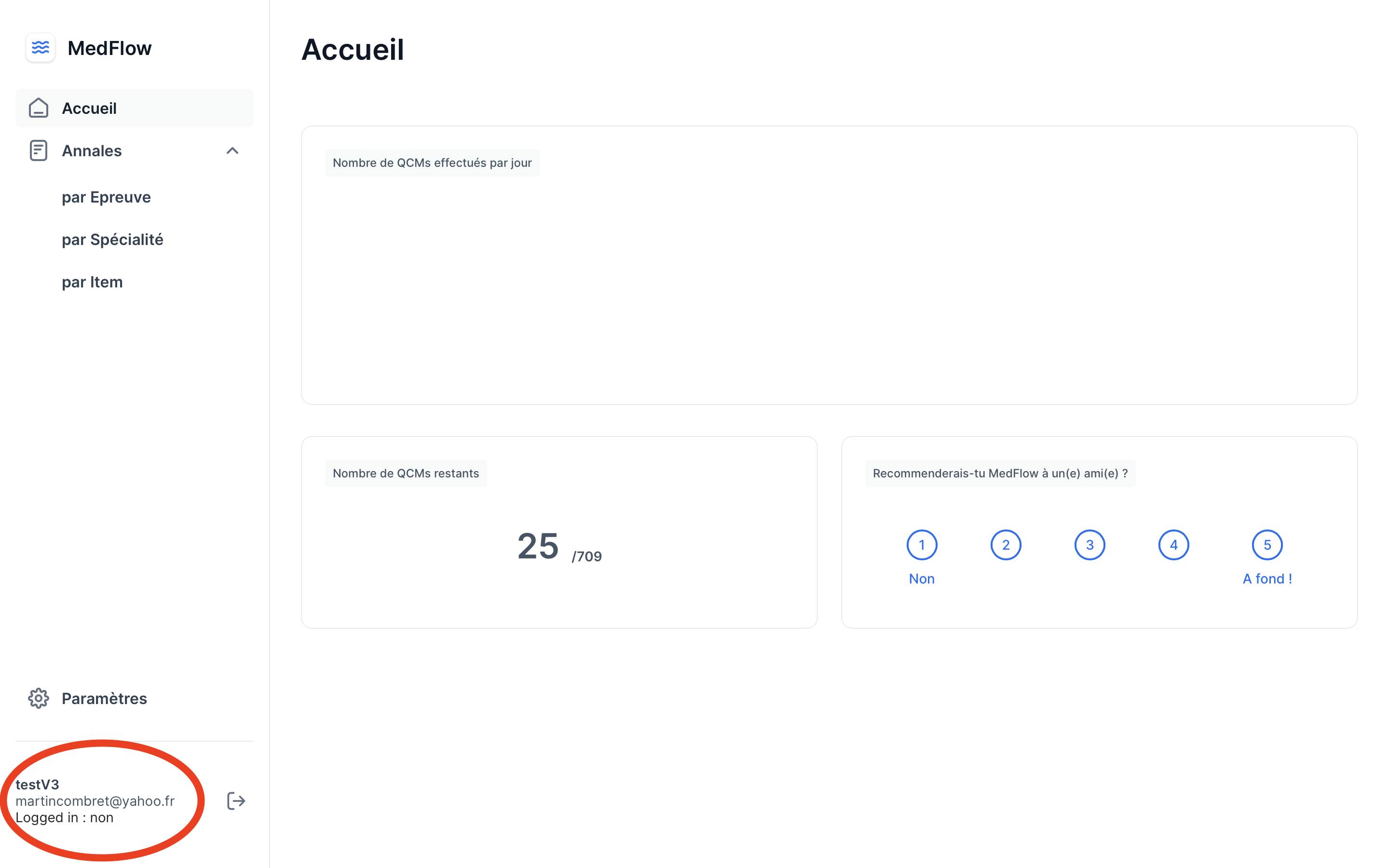Open the par Item submenu item
This screenshot has width=1389, height=868.
coord(93,282)
